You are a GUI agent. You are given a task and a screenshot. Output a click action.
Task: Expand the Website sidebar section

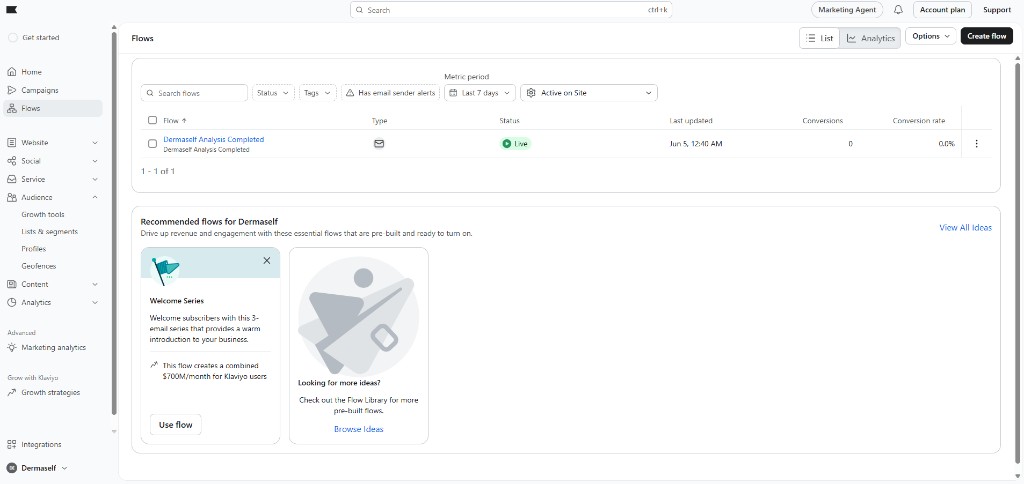point(95,142)
